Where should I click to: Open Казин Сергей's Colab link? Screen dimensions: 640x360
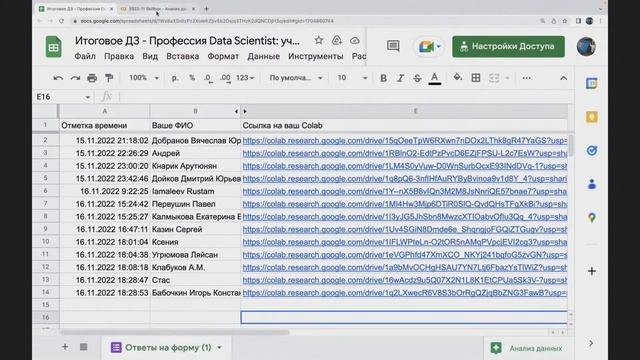pos(404,229)
